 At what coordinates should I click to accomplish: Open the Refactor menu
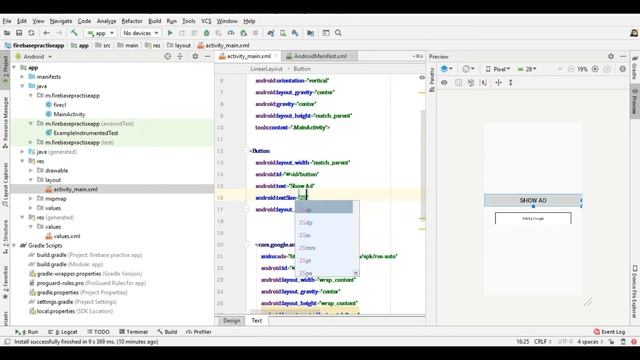click(x=132, y=21)
